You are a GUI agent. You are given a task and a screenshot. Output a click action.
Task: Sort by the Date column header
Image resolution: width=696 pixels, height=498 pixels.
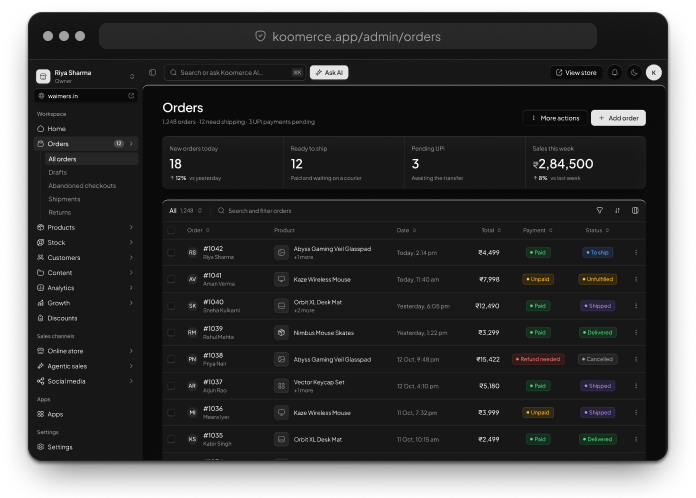pos(406,230)
